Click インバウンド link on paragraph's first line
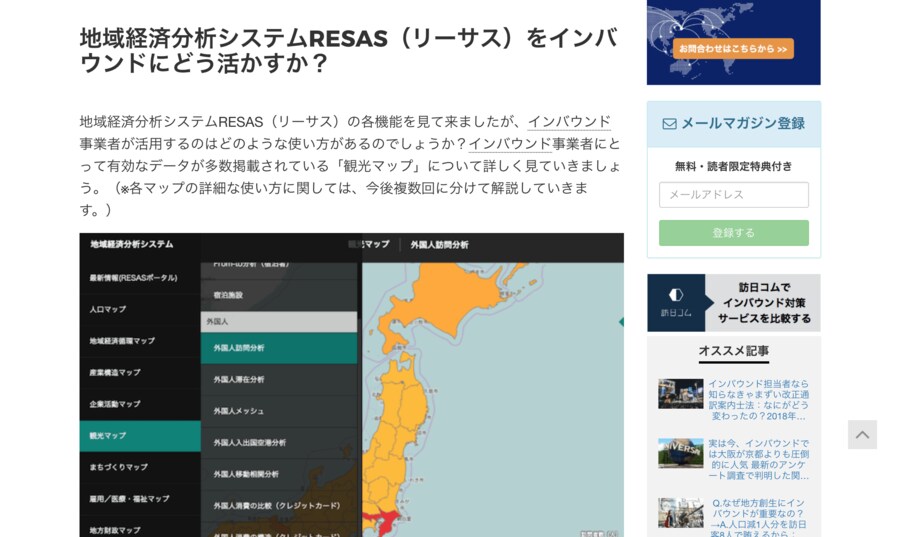 pos(569,121)
